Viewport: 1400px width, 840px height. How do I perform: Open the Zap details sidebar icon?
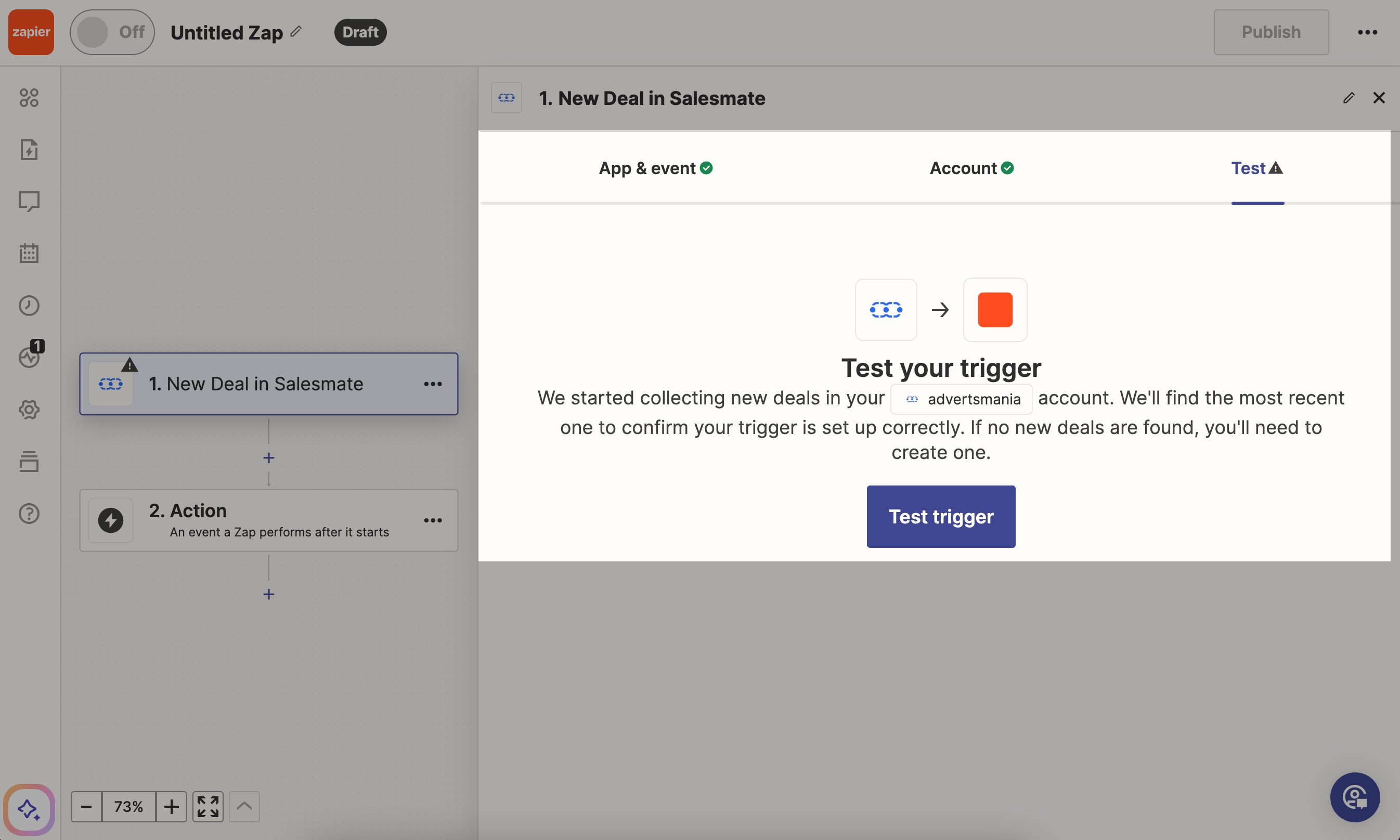tap(29, 150)
